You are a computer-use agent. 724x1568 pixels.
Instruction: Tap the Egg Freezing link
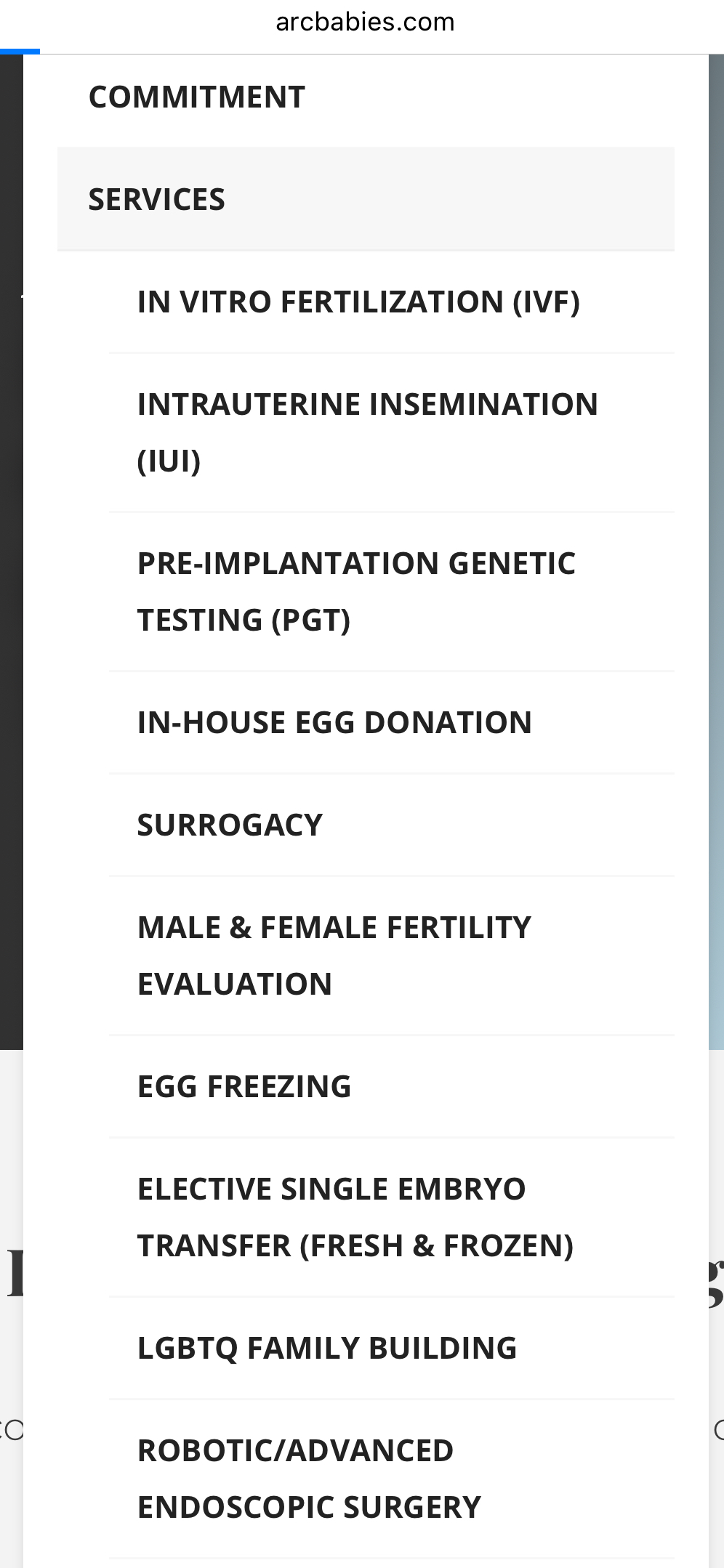tap(392, 1086)
